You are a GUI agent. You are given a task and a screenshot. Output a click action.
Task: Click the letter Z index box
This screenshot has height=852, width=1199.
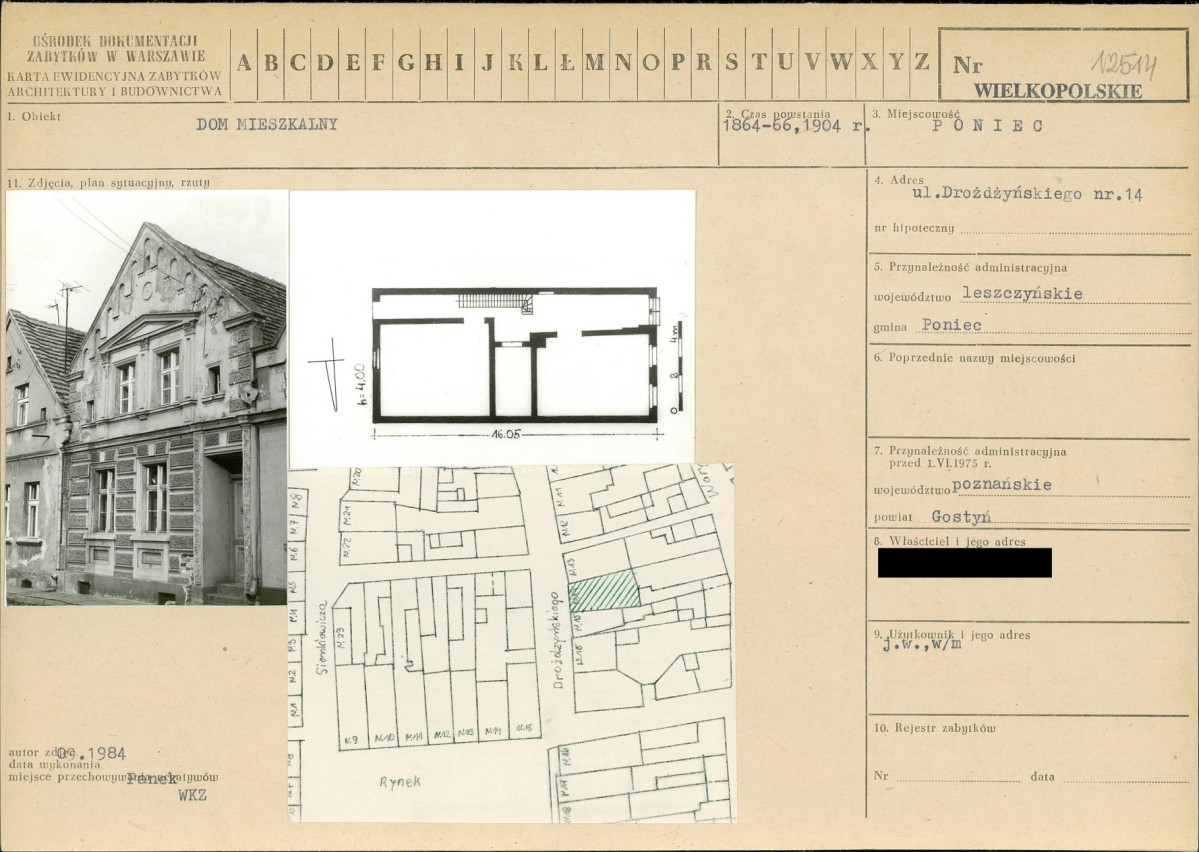coord(922,64)
